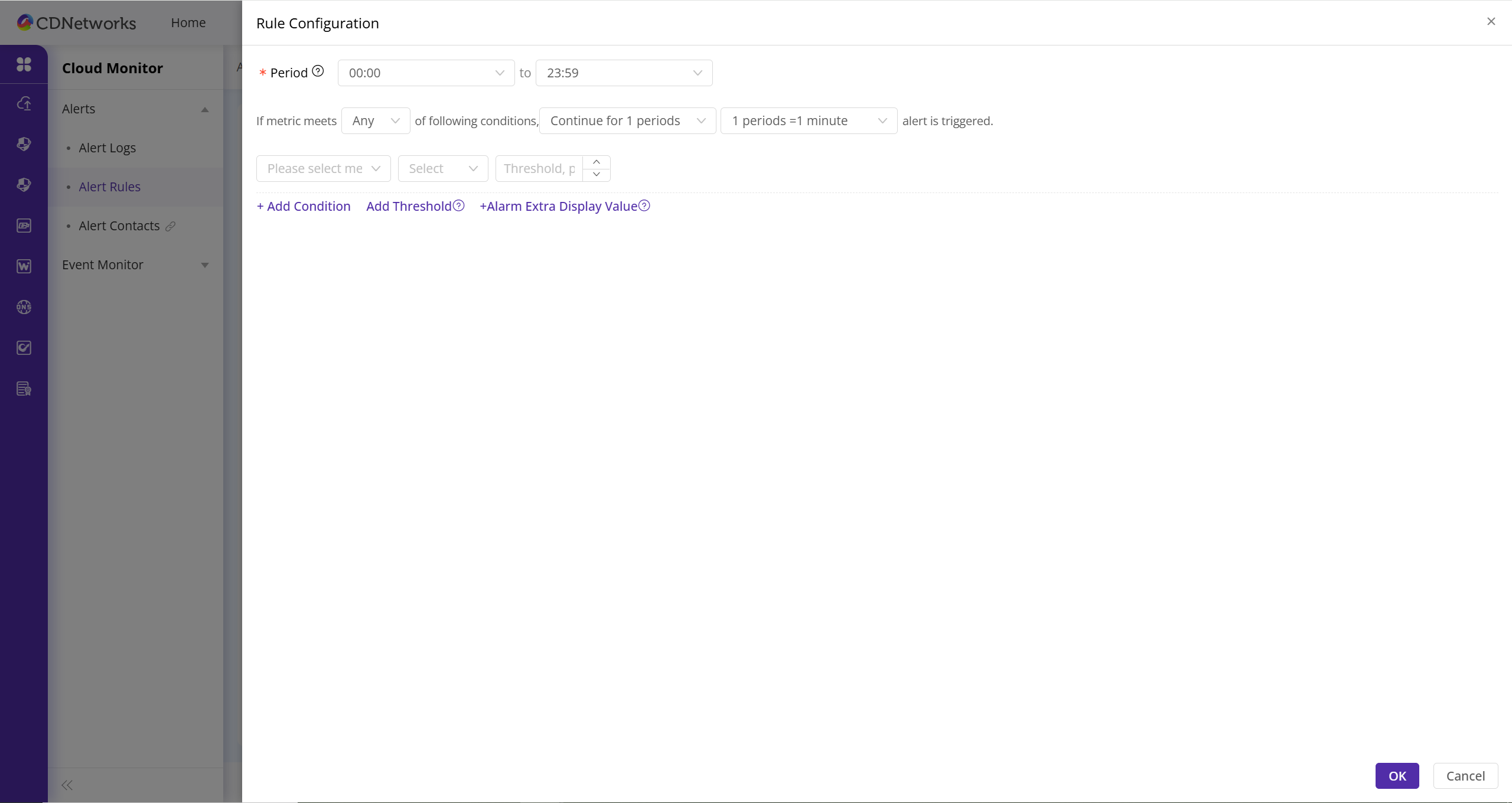
Task: Click the Threshold input field
Action: [x=539, y=169]
